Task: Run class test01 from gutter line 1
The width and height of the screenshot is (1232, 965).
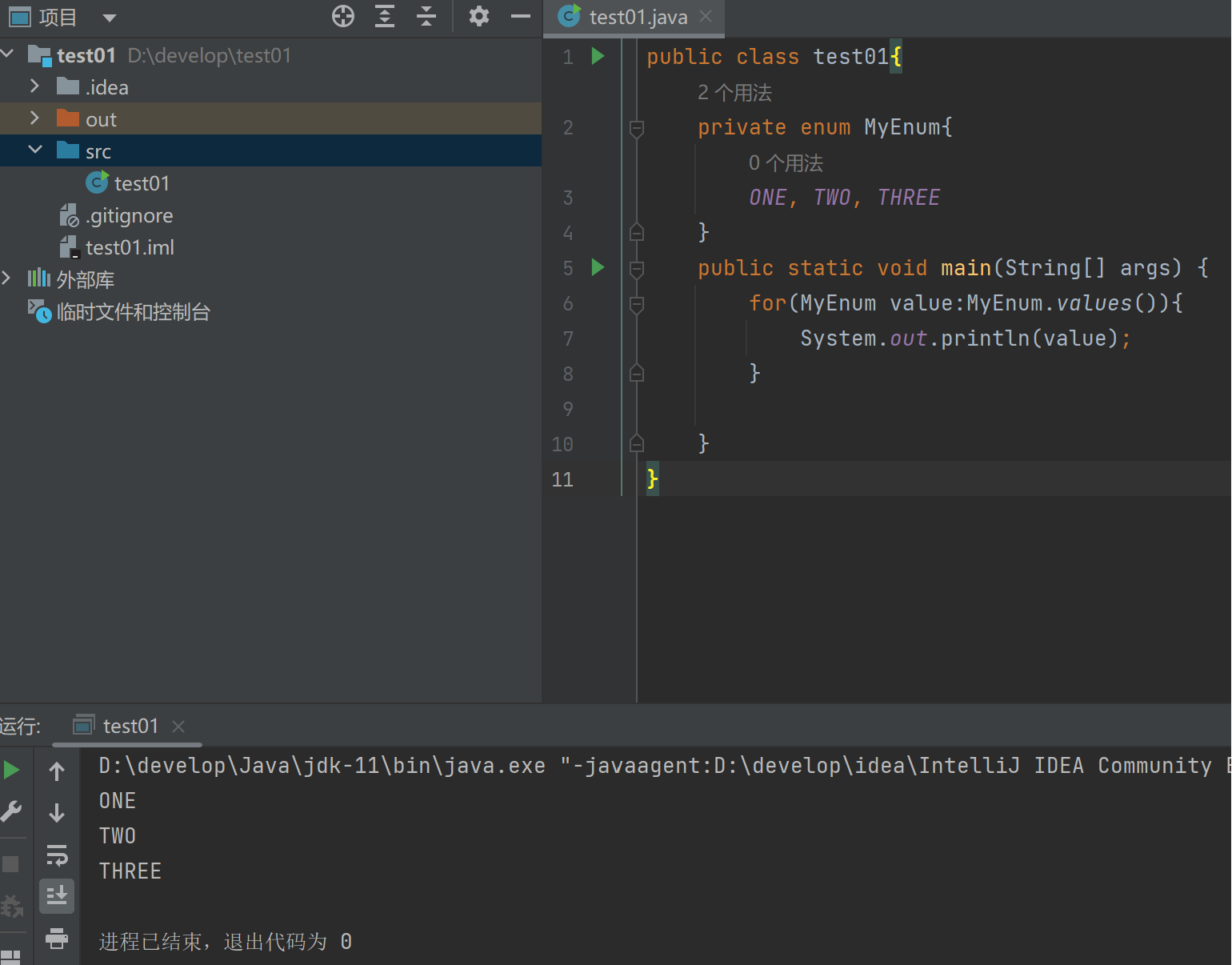Action: point(598,56)
